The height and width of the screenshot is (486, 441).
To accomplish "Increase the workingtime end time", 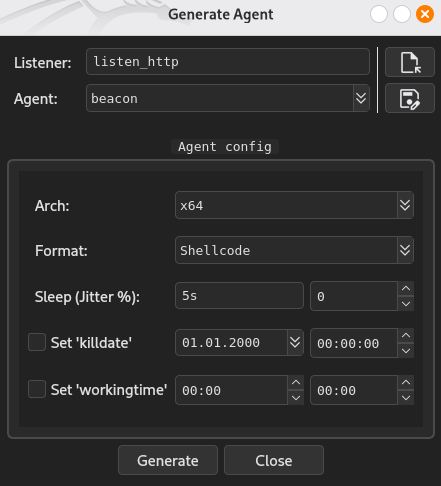I will pos(406,383).
